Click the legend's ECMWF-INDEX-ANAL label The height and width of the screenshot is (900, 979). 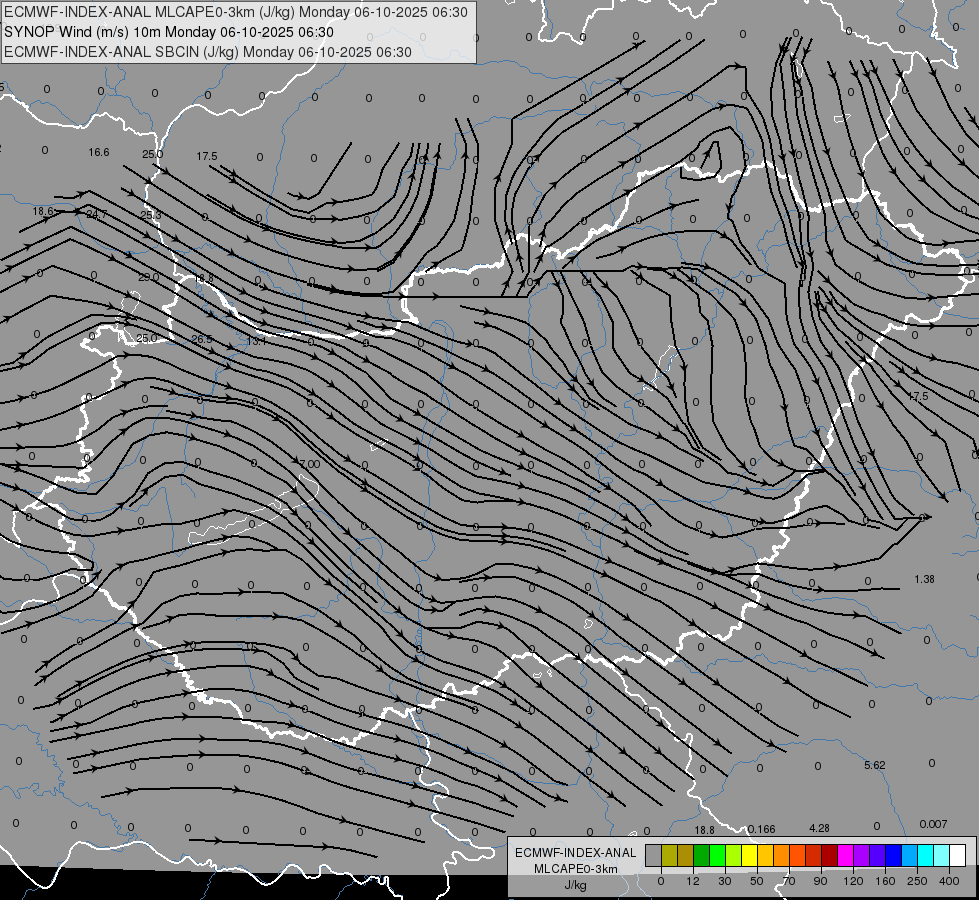click(x=576, y=853)
